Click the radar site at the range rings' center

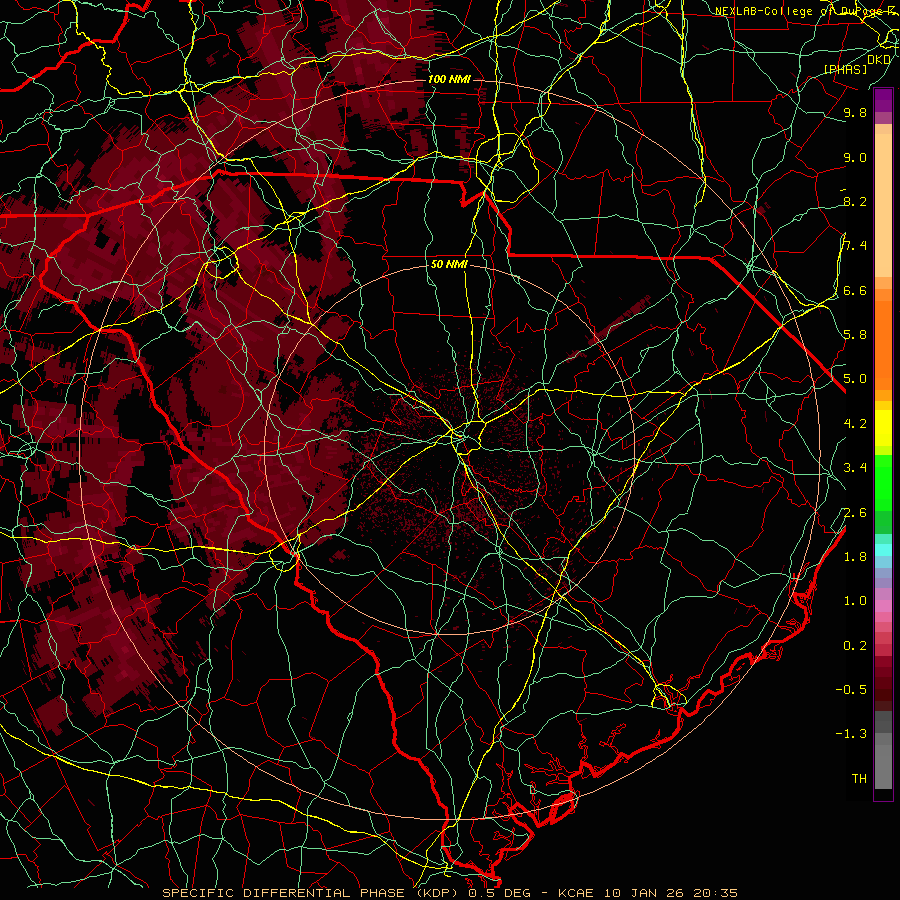tap(450, 449)
